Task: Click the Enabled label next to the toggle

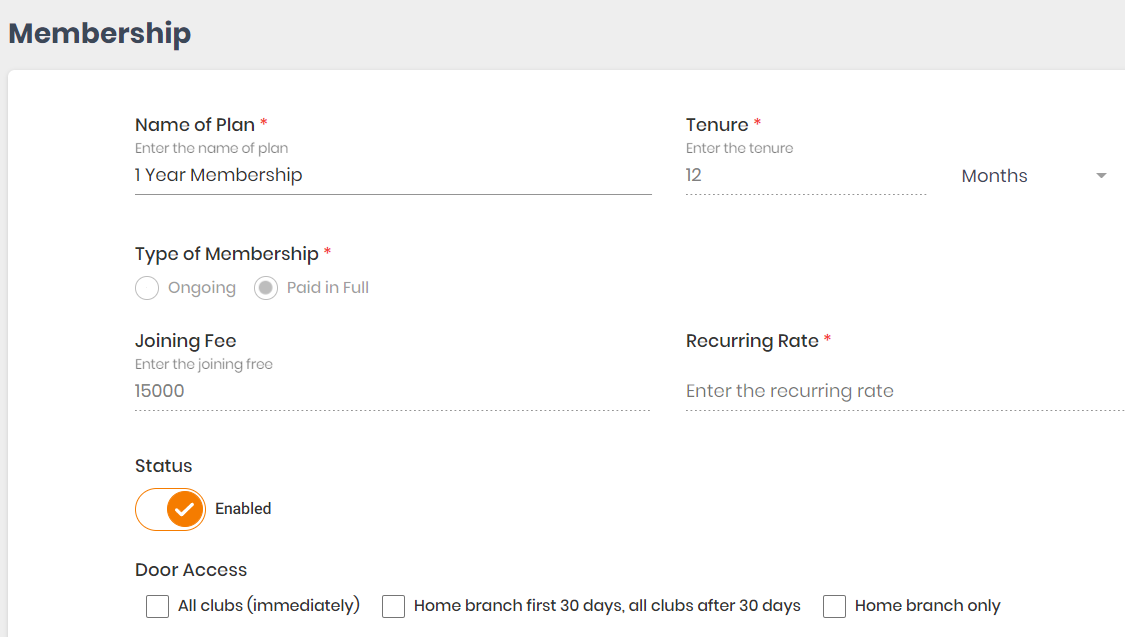Action: (243, 509)
